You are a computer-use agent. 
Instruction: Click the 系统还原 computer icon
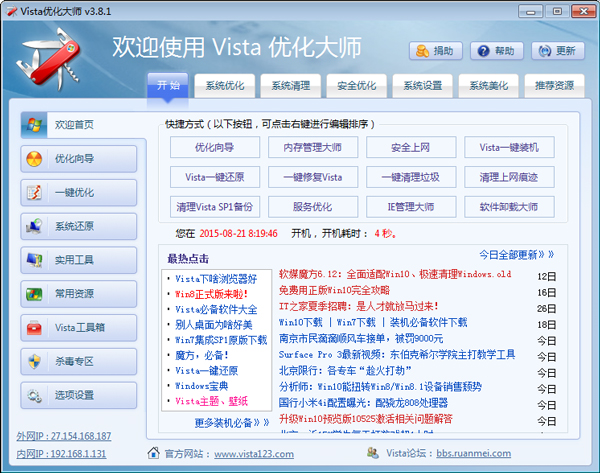(34, 226)
